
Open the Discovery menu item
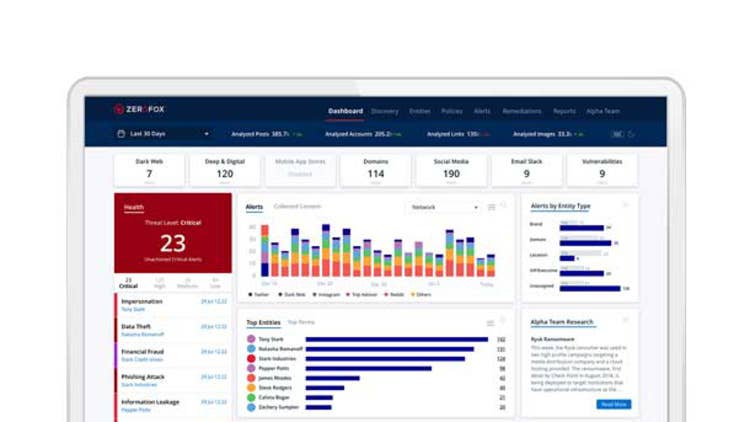tap(384, 111)
